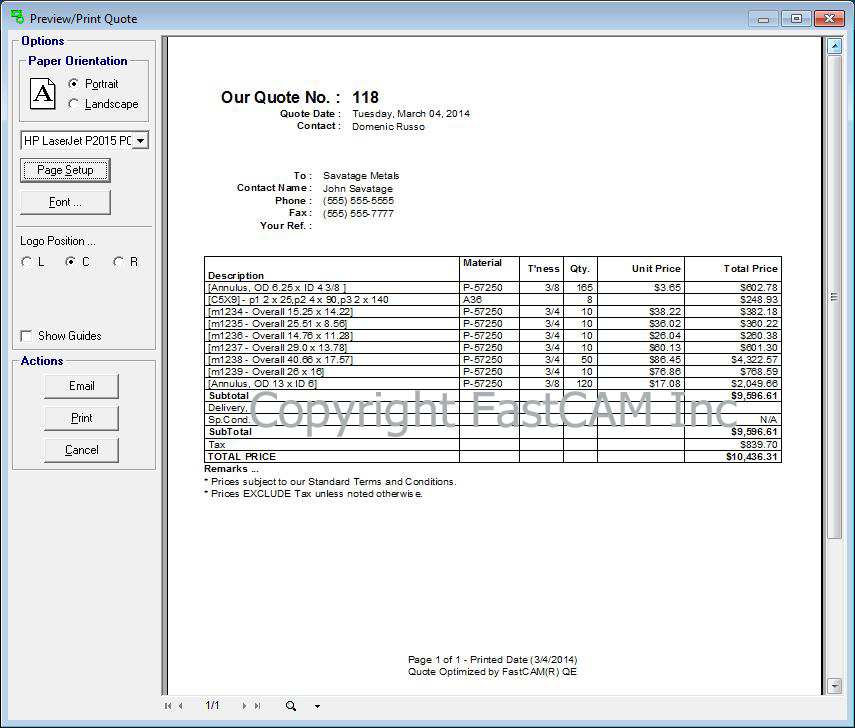Click the Font ... button
This screenshot has height=728, width=855.
coord(65,202)
